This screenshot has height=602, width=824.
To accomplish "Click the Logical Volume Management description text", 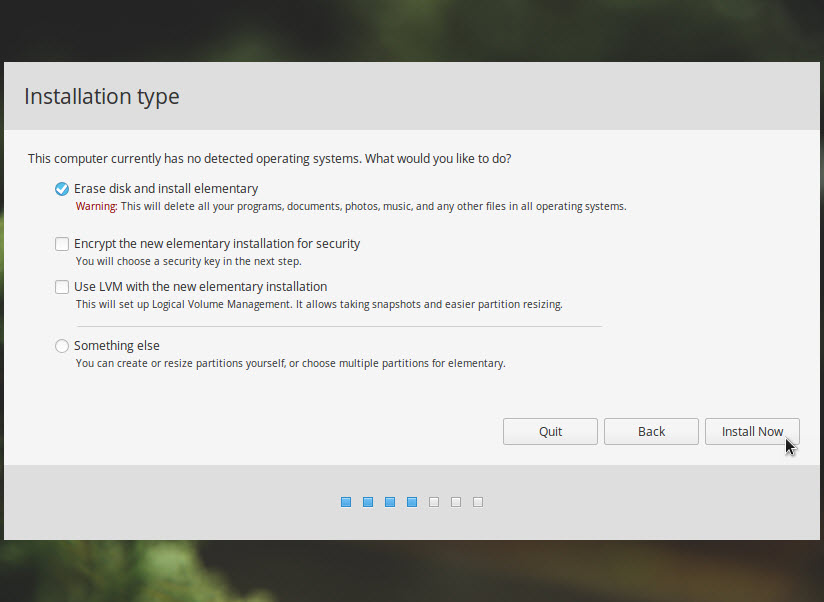I will click(x=319, y=304).
